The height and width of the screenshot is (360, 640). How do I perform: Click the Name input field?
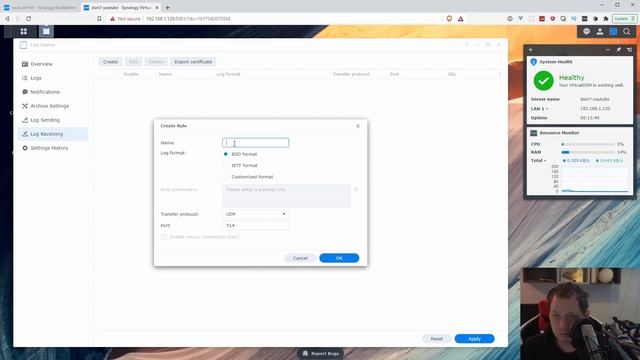pyautogui.click(x=256, y=143)
